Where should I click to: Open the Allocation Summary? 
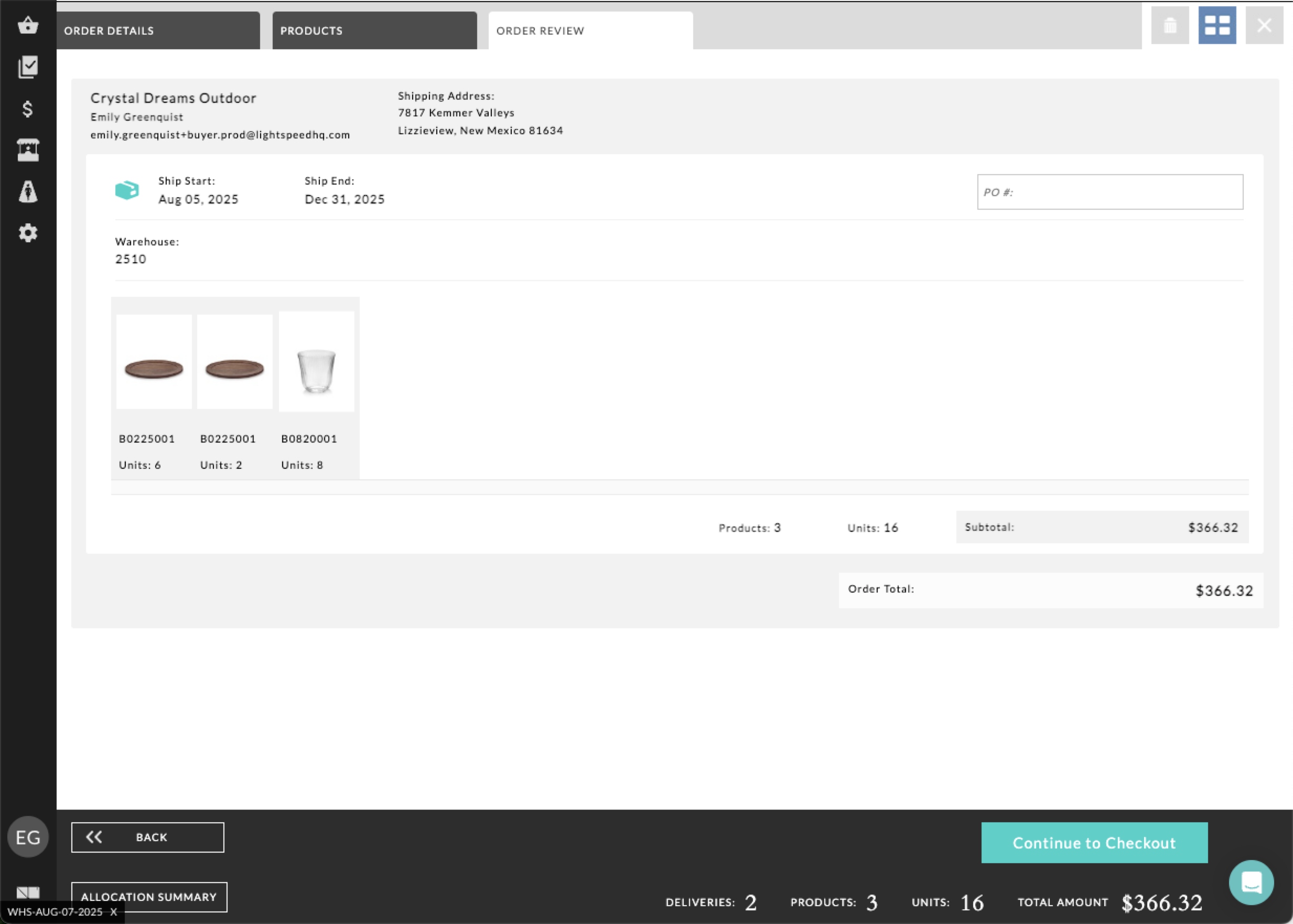[149, 897]
